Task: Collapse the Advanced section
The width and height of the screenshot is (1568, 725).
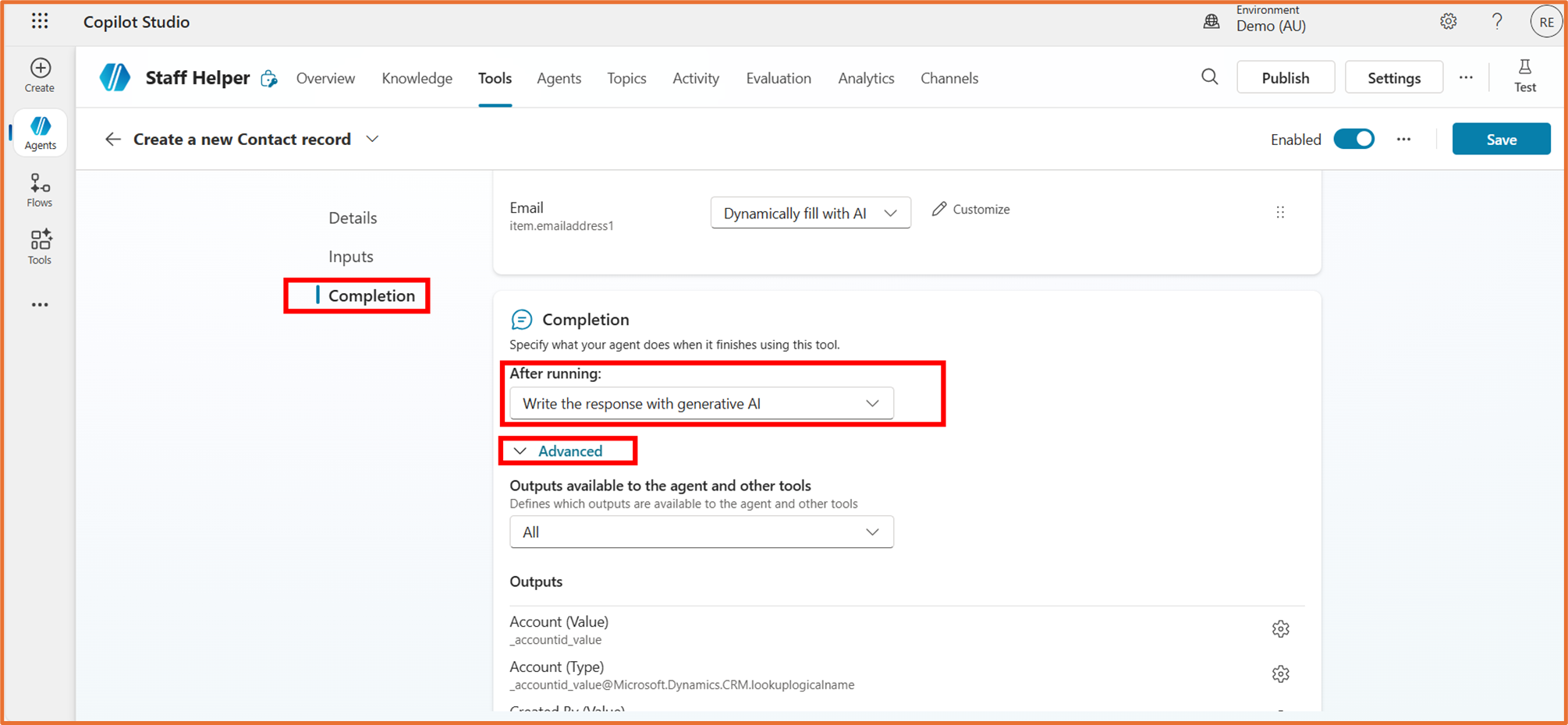Action: click(x=559, y=451)
